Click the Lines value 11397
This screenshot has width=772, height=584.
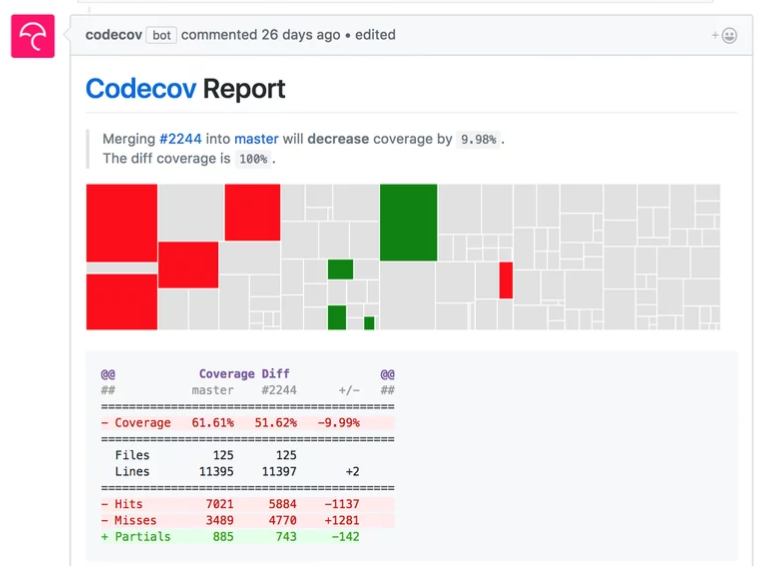pos(279,472)
